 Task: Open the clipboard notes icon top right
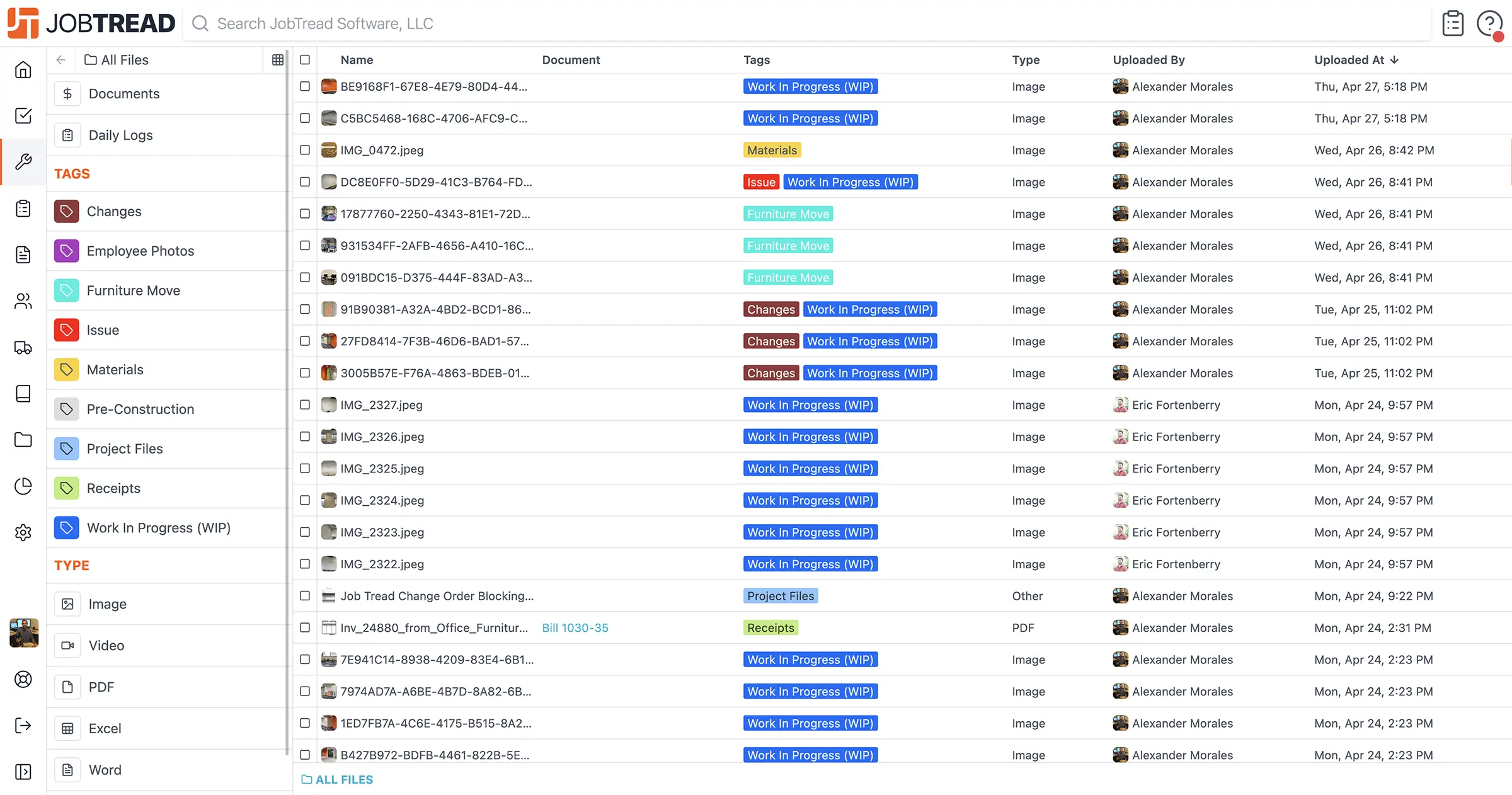click(x=1453, y=24)
